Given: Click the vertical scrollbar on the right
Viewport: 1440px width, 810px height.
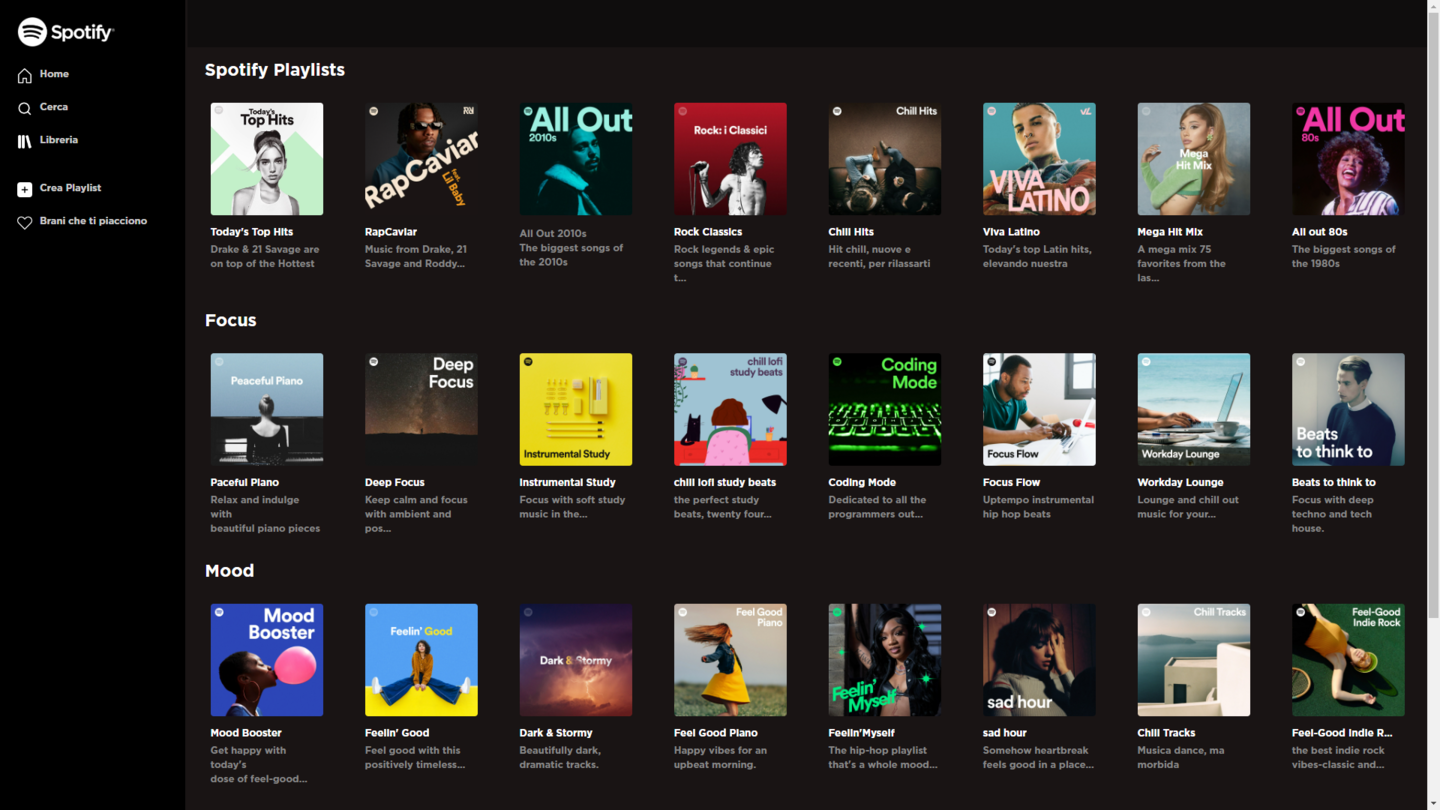Looking at the screenshot, I should 1433,405.
